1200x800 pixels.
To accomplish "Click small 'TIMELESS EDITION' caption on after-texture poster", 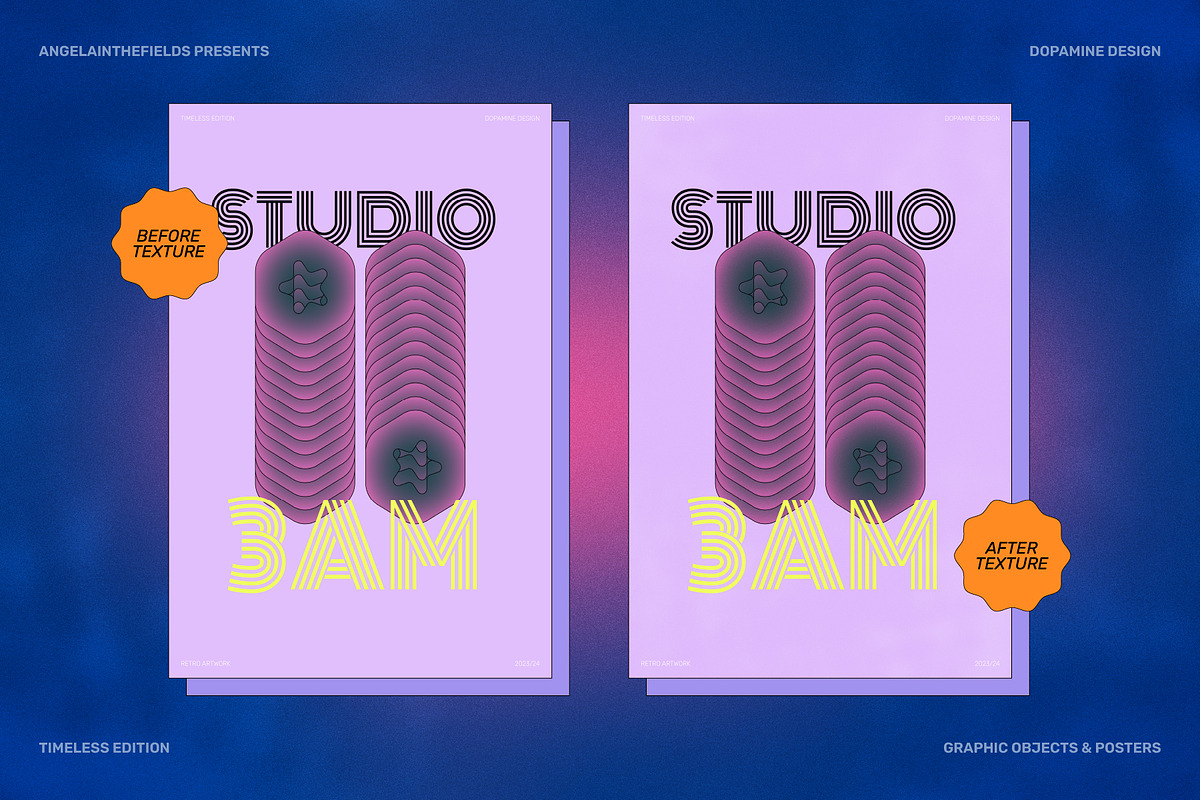I will point(667,118).
